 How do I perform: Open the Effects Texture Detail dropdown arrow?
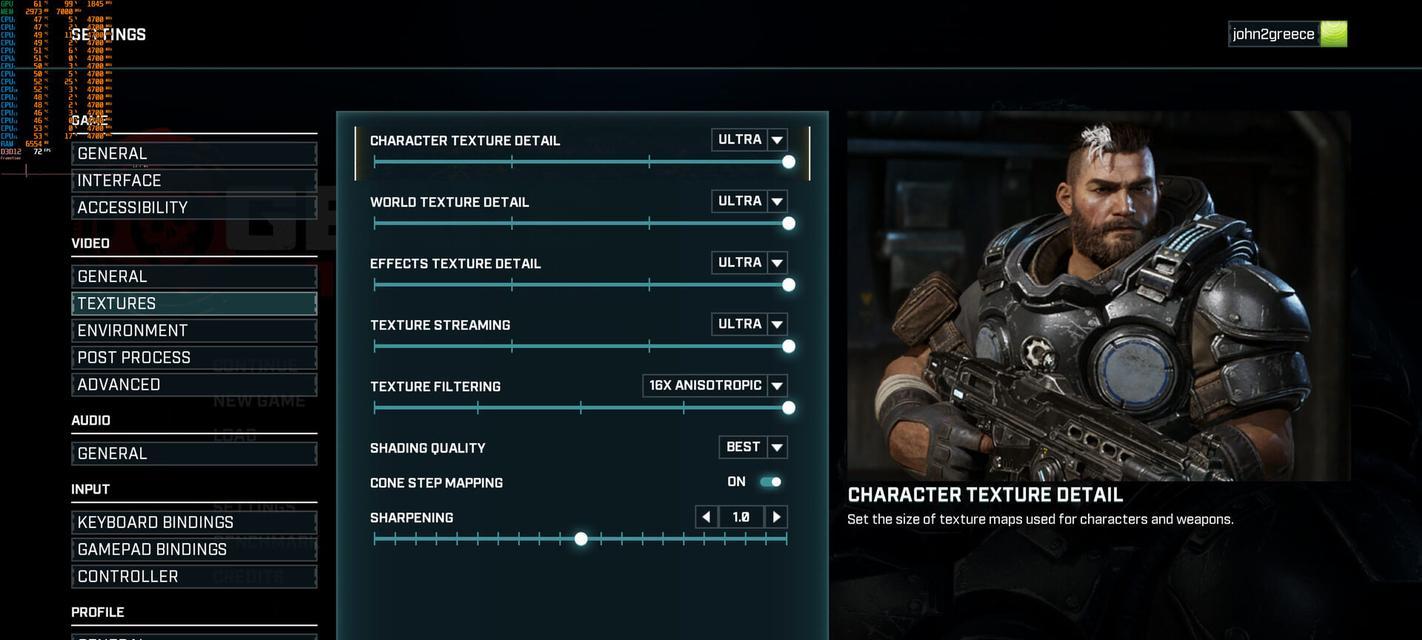(x=777, y=263)
